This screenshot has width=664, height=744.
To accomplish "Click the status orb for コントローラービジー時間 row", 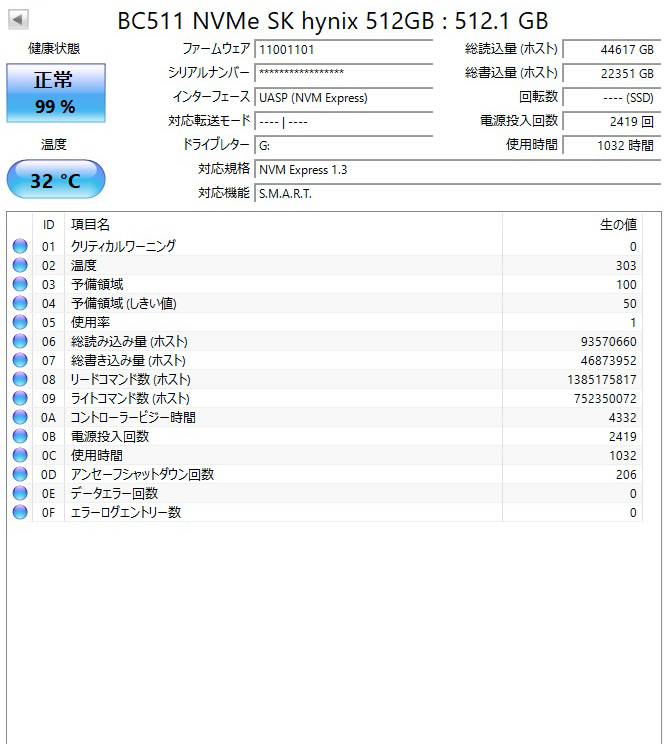I will pyautogui.click(x=20, y=417).
